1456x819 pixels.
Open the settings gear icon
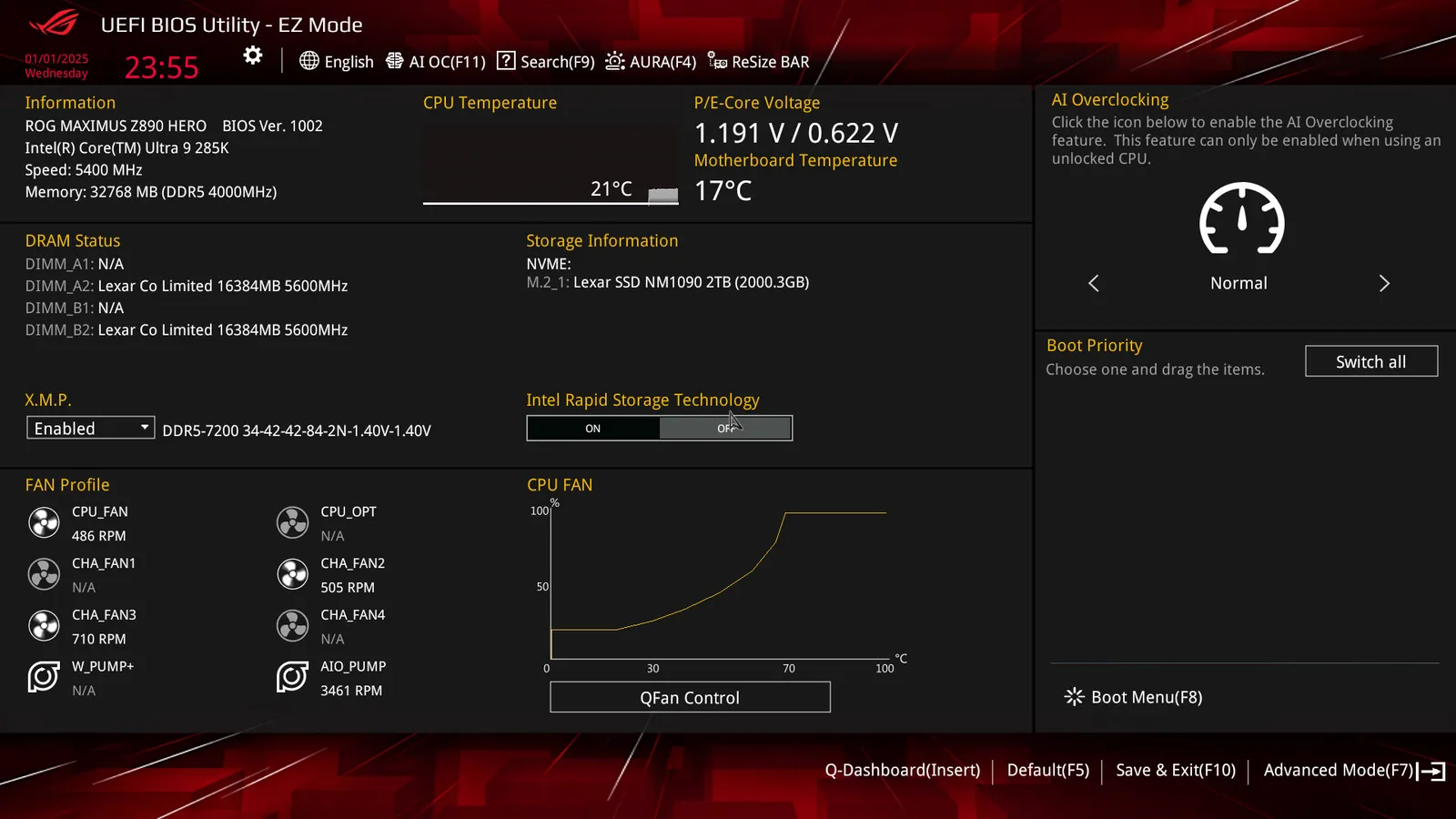point(253,56)
